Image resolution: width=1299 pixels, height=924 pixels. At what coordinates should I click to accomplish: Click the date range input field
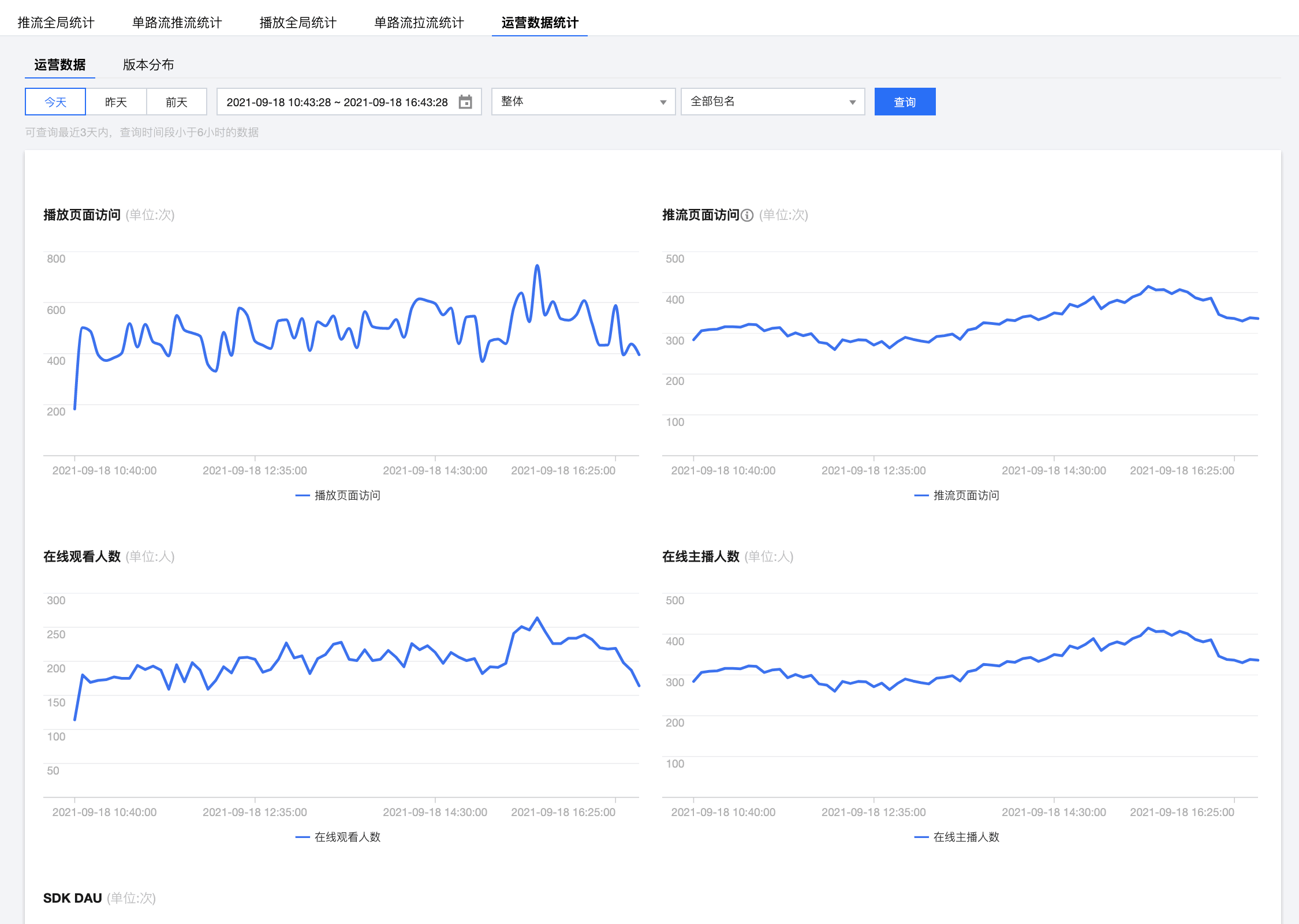point(349,102)
